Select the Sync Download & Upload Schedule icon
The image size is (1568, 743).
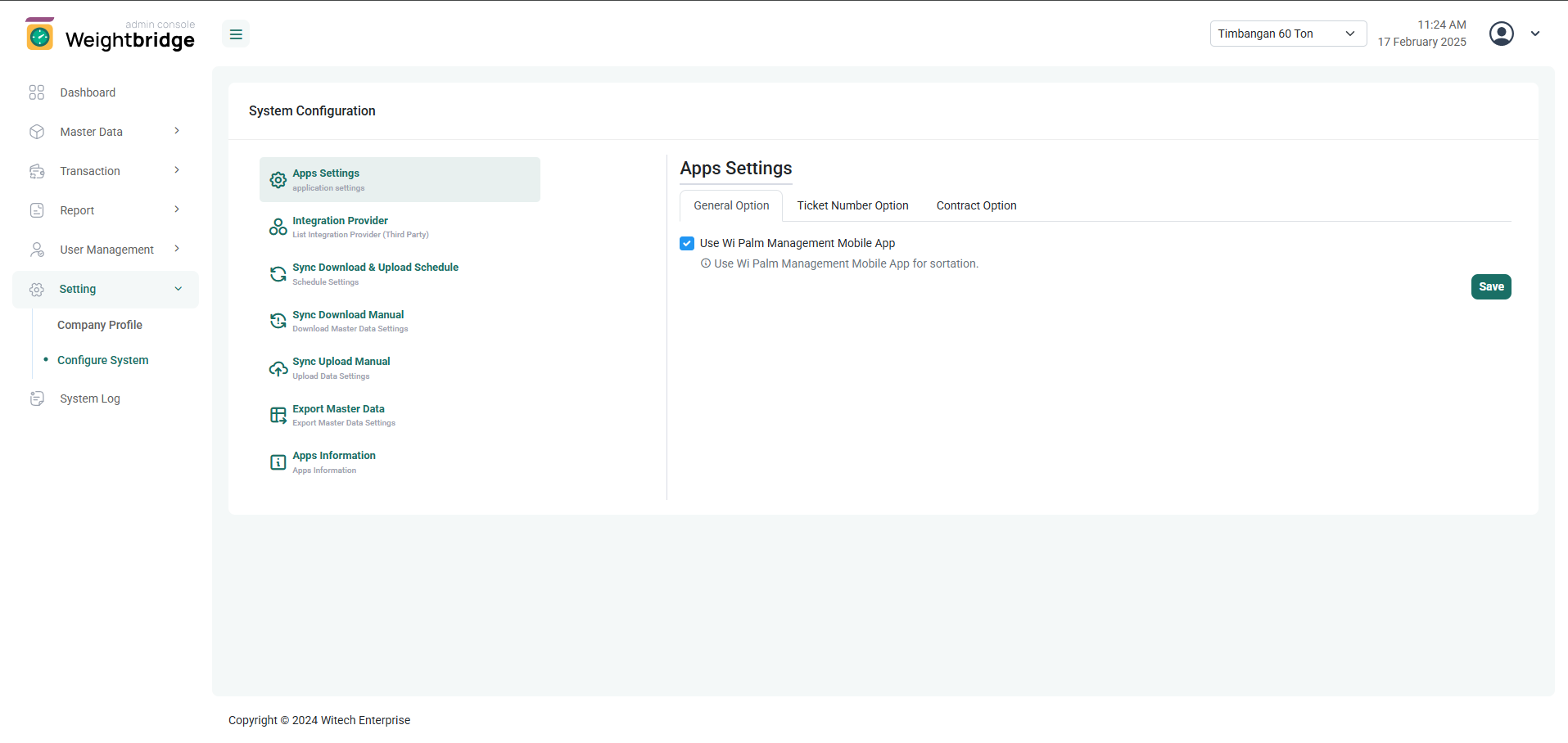278,274
